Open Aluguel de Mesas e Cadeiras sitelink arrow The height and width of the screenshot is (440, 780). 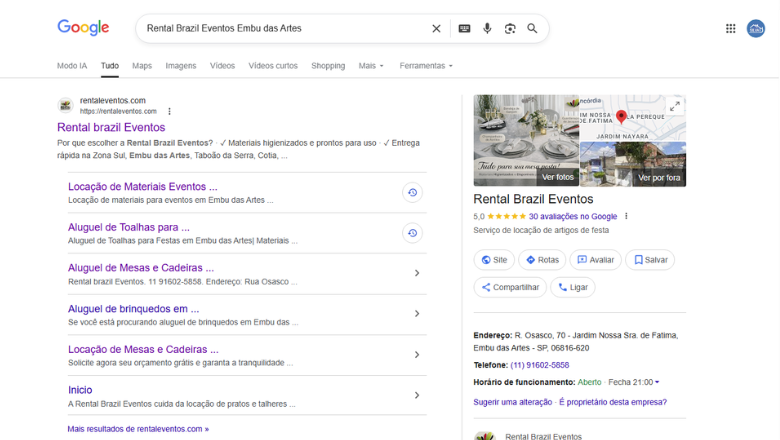coord(416,273)
